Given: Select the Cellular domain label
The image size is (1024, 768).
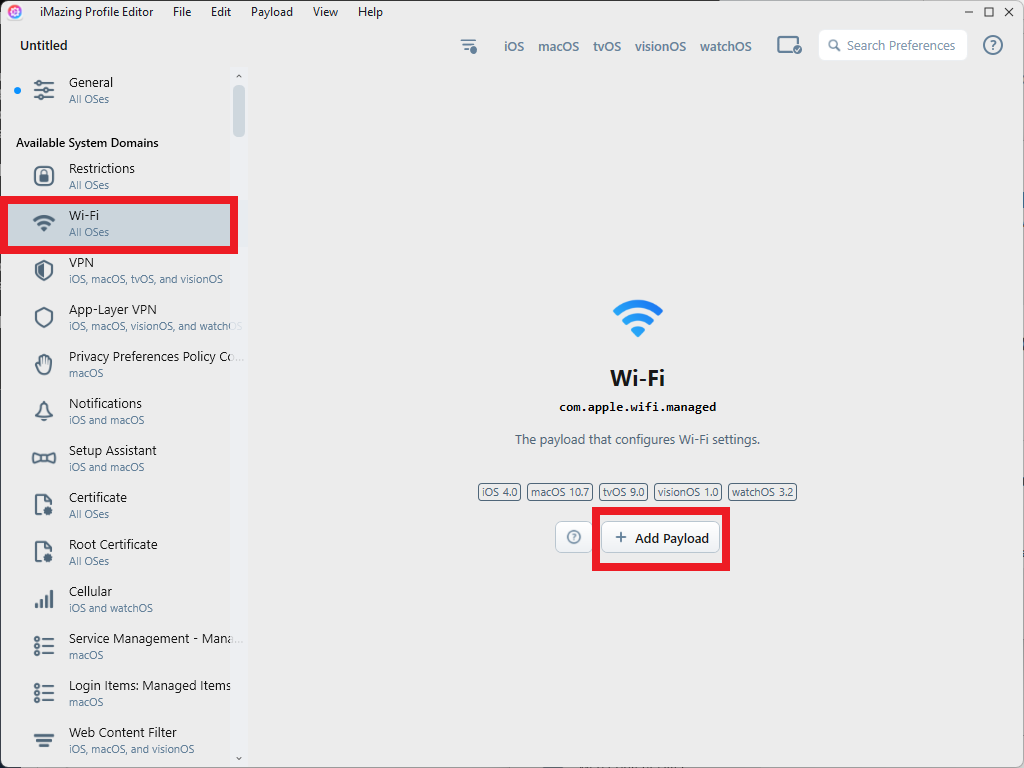Looking at the screenshot, I should 90,592.
